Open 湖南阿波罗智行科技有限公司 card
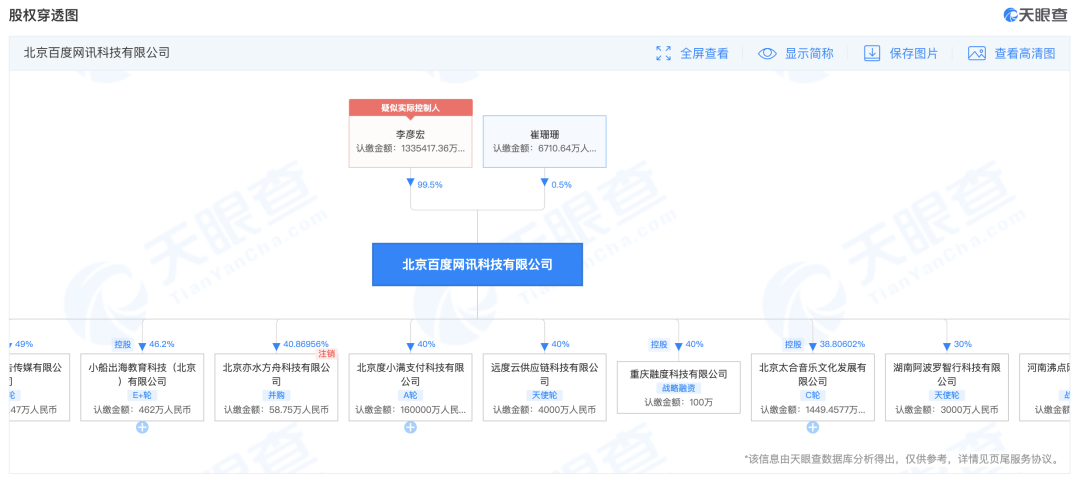 947,387
